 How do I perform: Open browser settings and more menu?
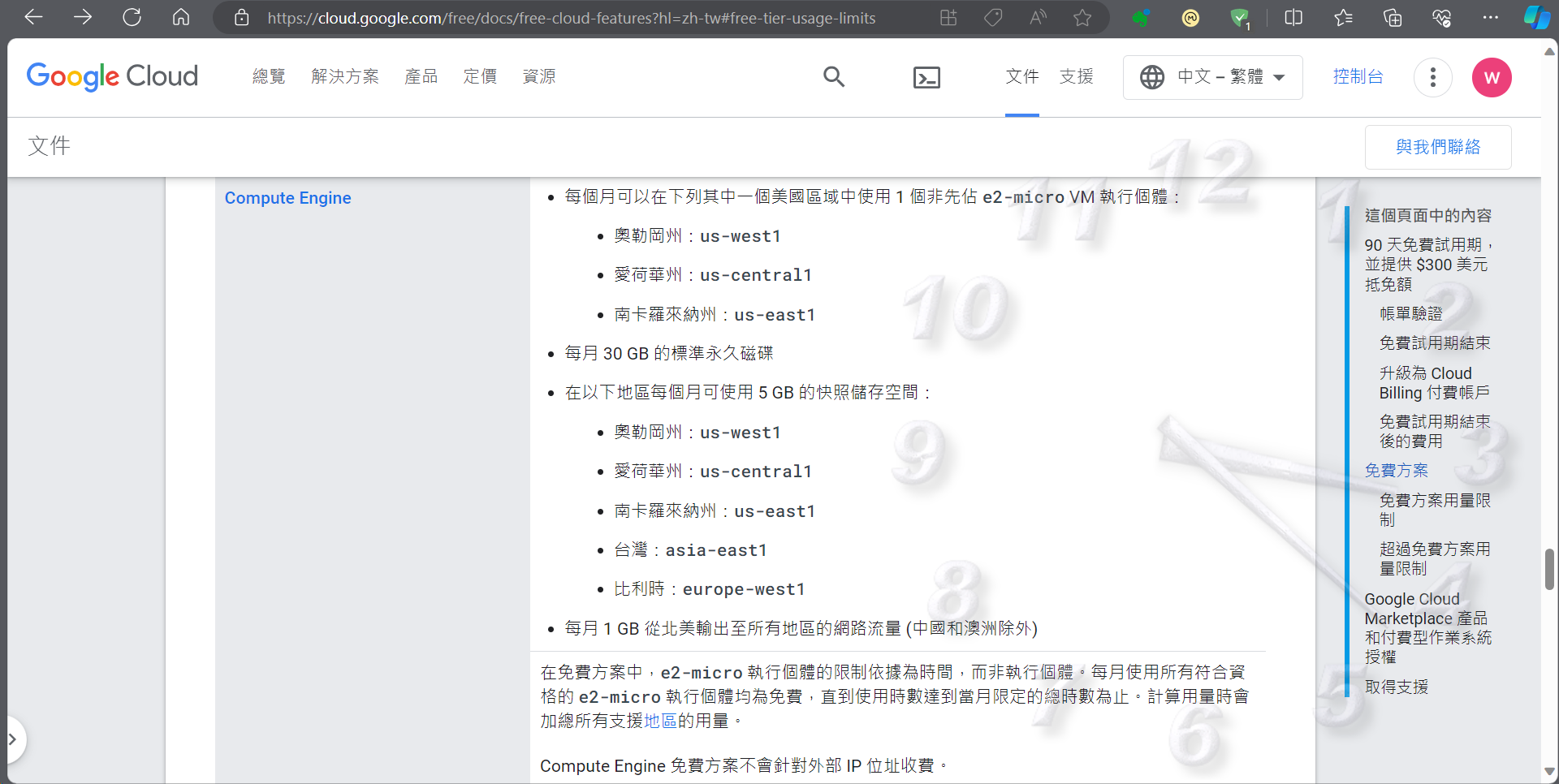click(1491, 17)
